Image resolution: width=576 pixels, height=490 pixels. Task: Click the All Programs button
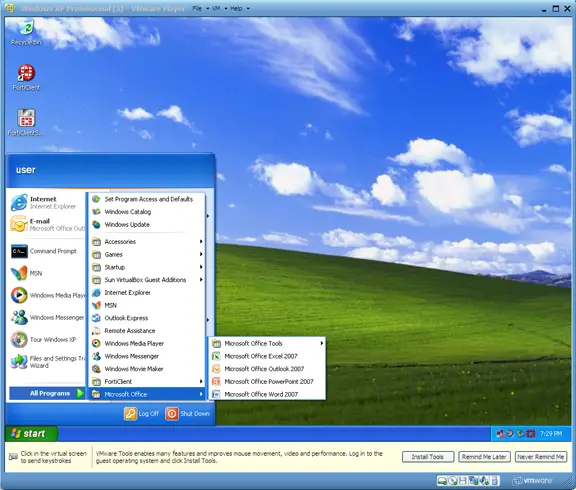pos(47,393)
